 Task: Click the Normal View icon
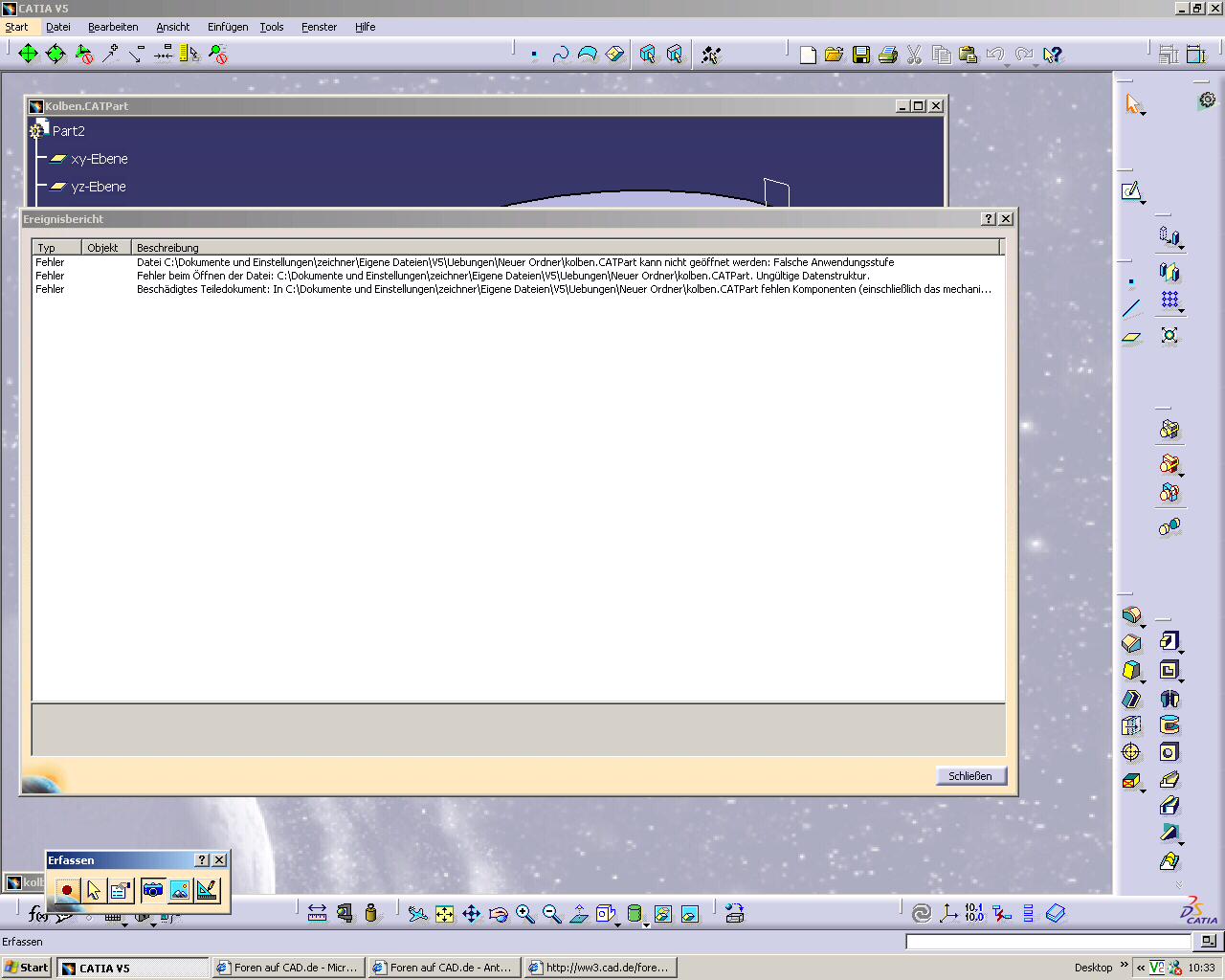tap(579, 914)
